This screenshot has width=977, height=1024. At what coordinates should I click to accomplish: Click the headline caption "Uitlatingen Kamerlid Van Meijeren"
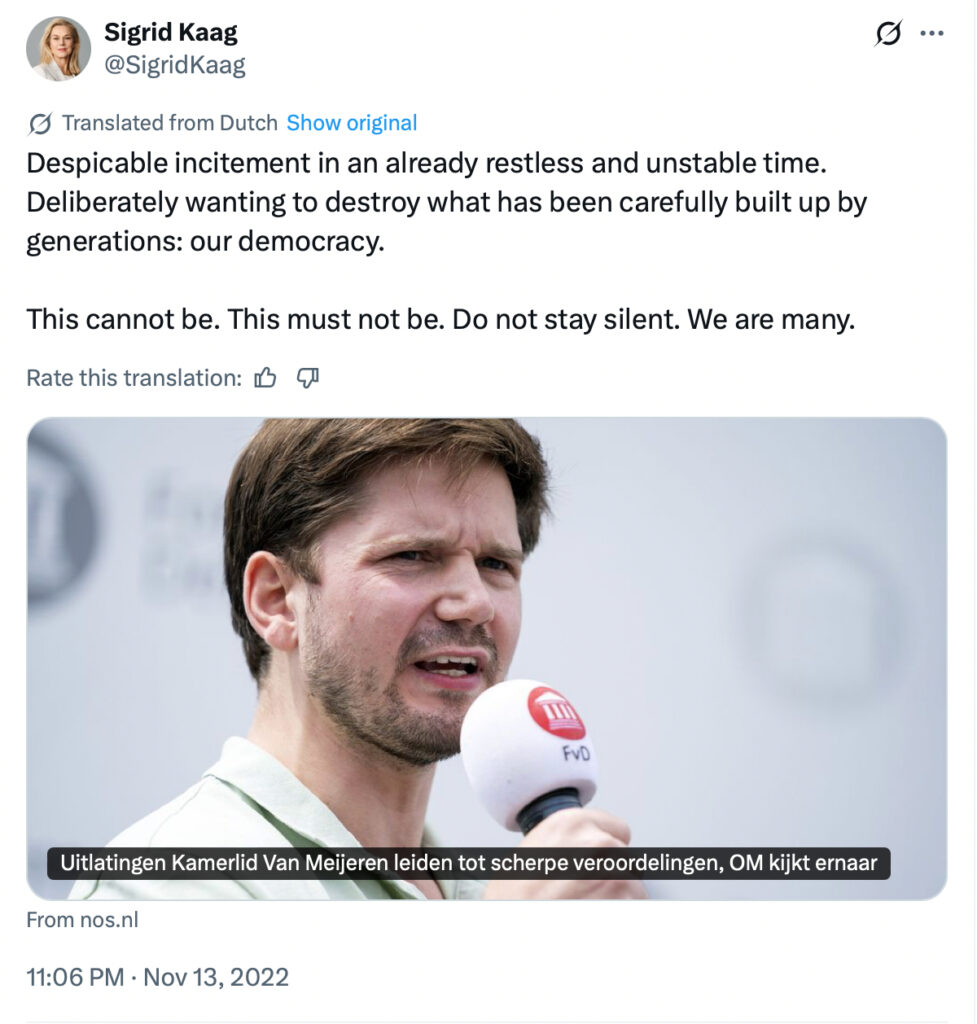tap(468, 863)
